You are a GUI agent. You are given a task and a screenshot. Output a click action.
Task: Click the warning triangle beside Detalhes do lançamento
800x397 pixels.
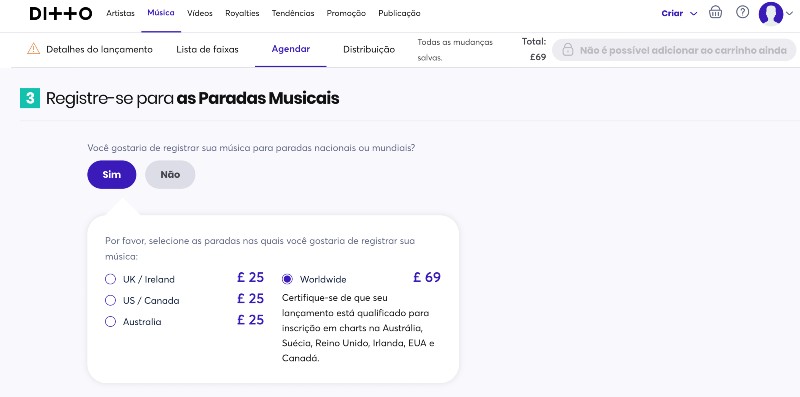[x=34, y=49]
